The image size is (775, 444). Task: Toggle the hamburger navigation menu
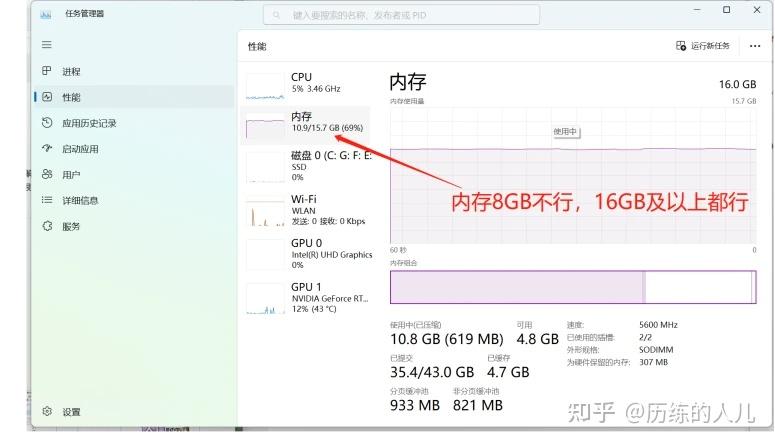point(46,45)
